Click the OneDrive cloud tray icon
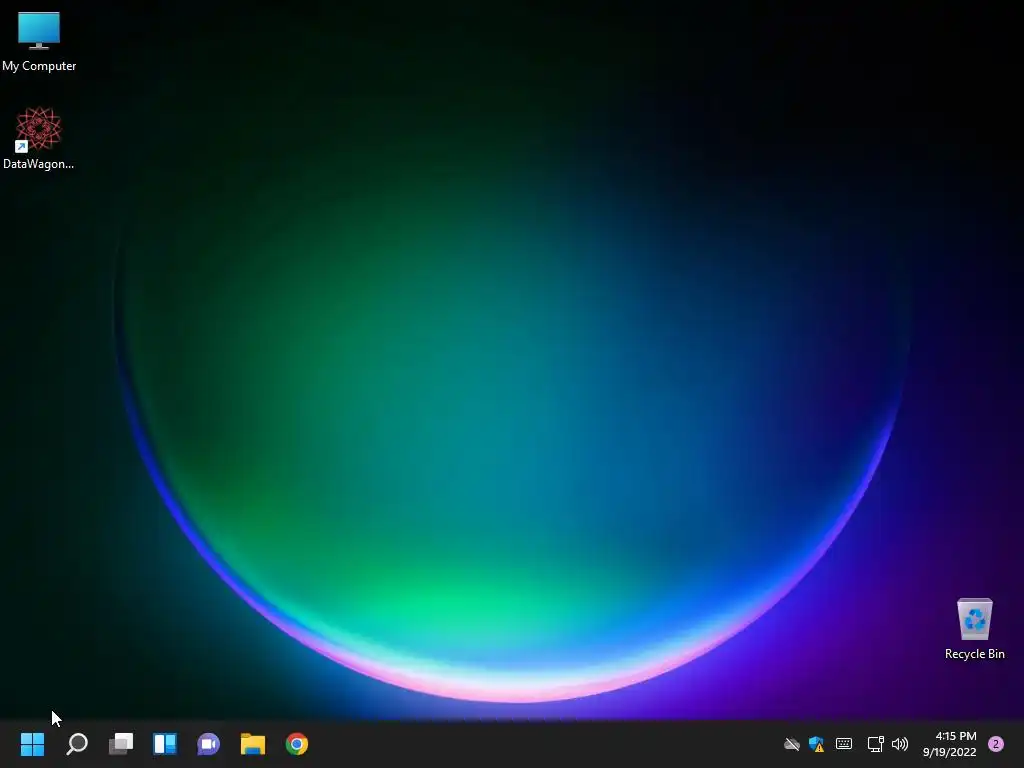This screenshot has height=768, width=1024. [x=792, y=744]
